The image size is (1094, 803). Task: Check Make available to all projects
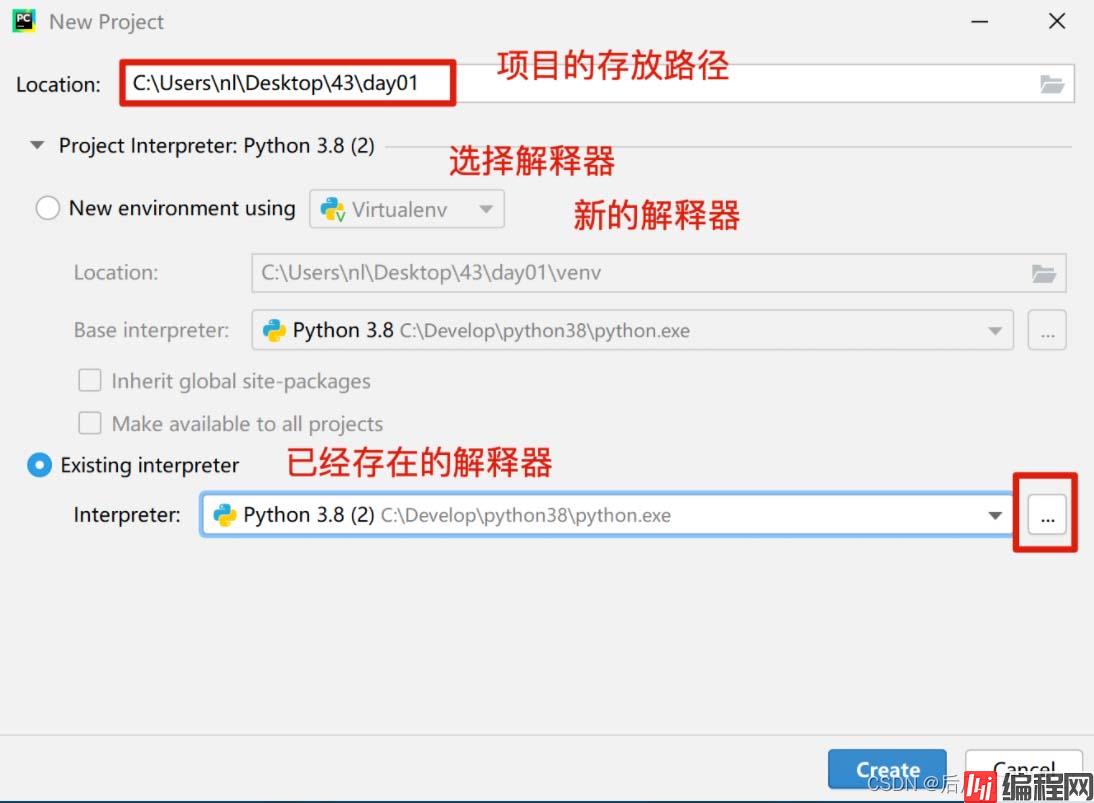point(89,423)
